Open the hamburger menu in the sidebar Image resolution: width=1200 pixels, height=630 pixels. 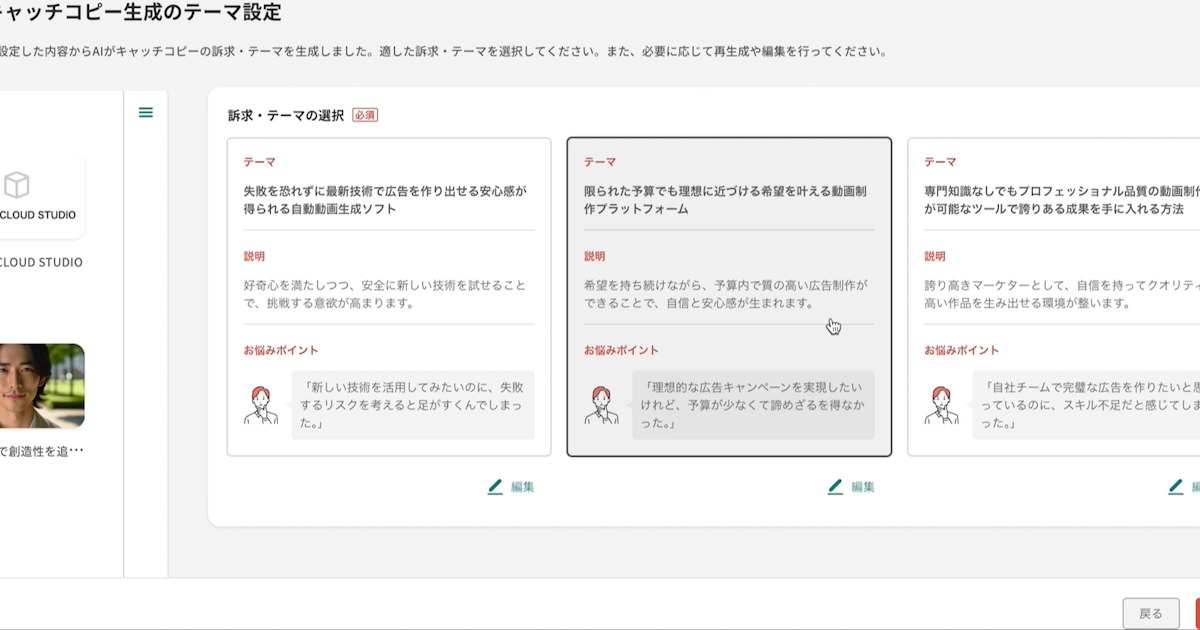coord(146,113)
